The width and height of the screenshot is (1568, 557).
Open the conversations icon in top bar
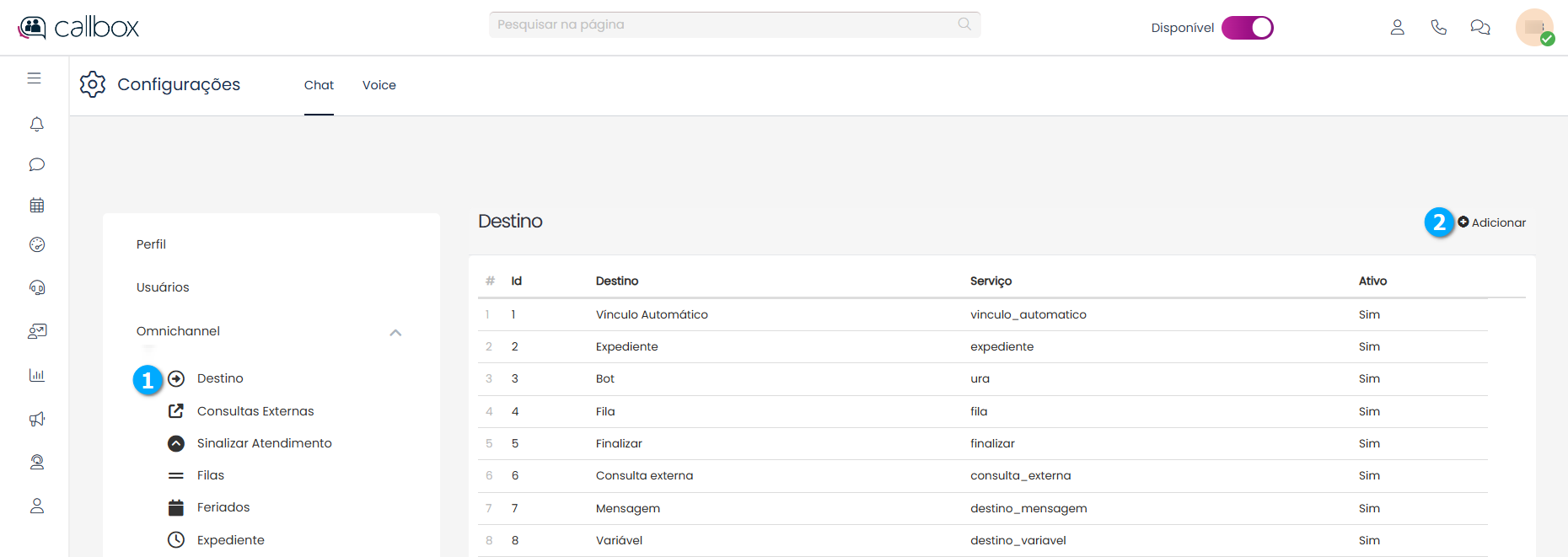click(x=1479, y=28)
